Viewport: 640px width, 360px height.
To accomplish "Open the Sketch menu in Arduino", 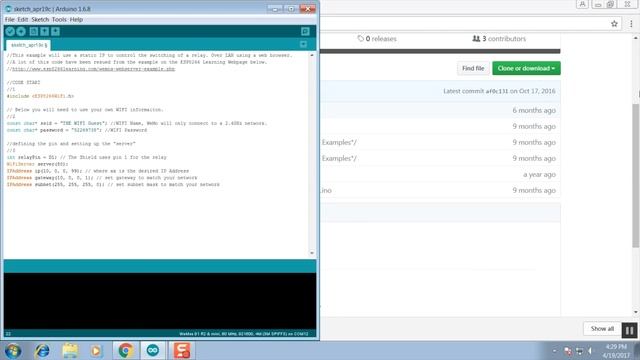I will tap(40, 19).
